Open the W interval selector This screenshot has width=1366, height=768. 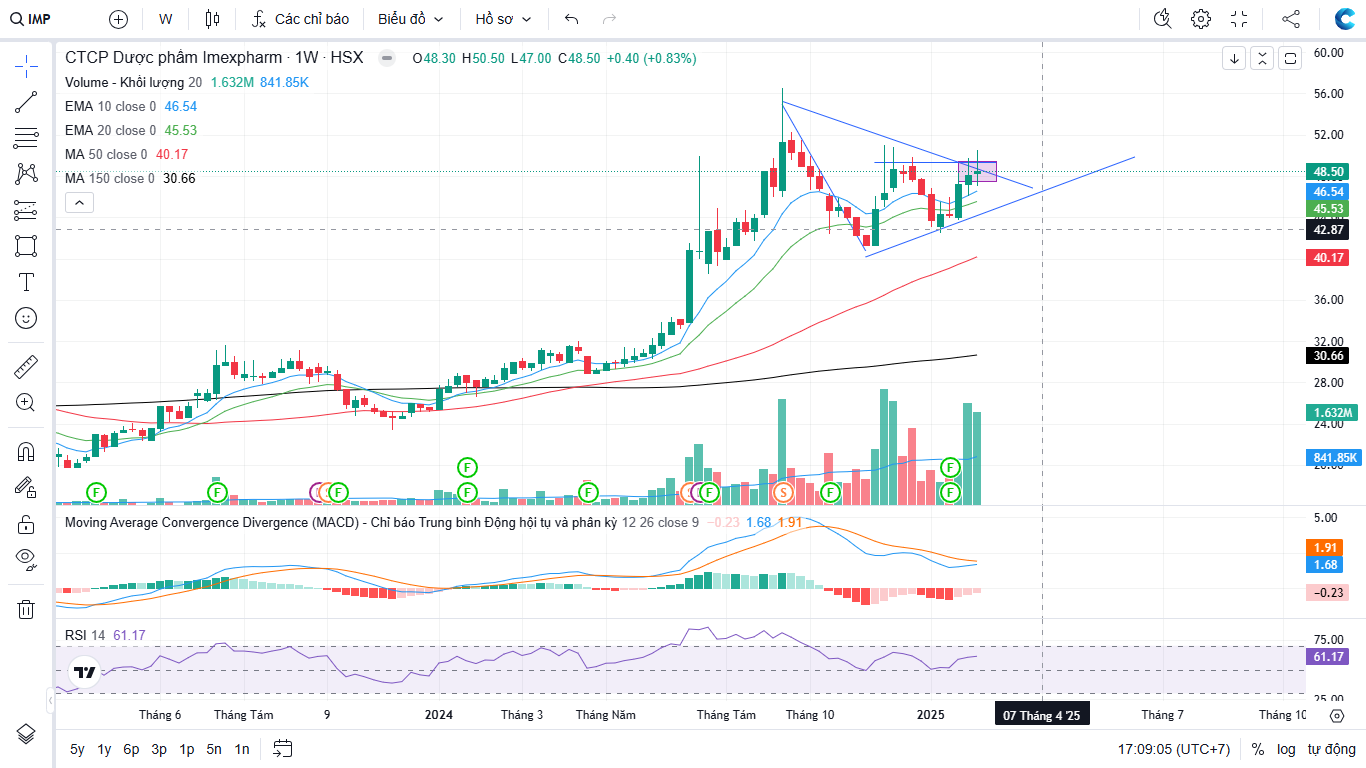click(165, 19)
